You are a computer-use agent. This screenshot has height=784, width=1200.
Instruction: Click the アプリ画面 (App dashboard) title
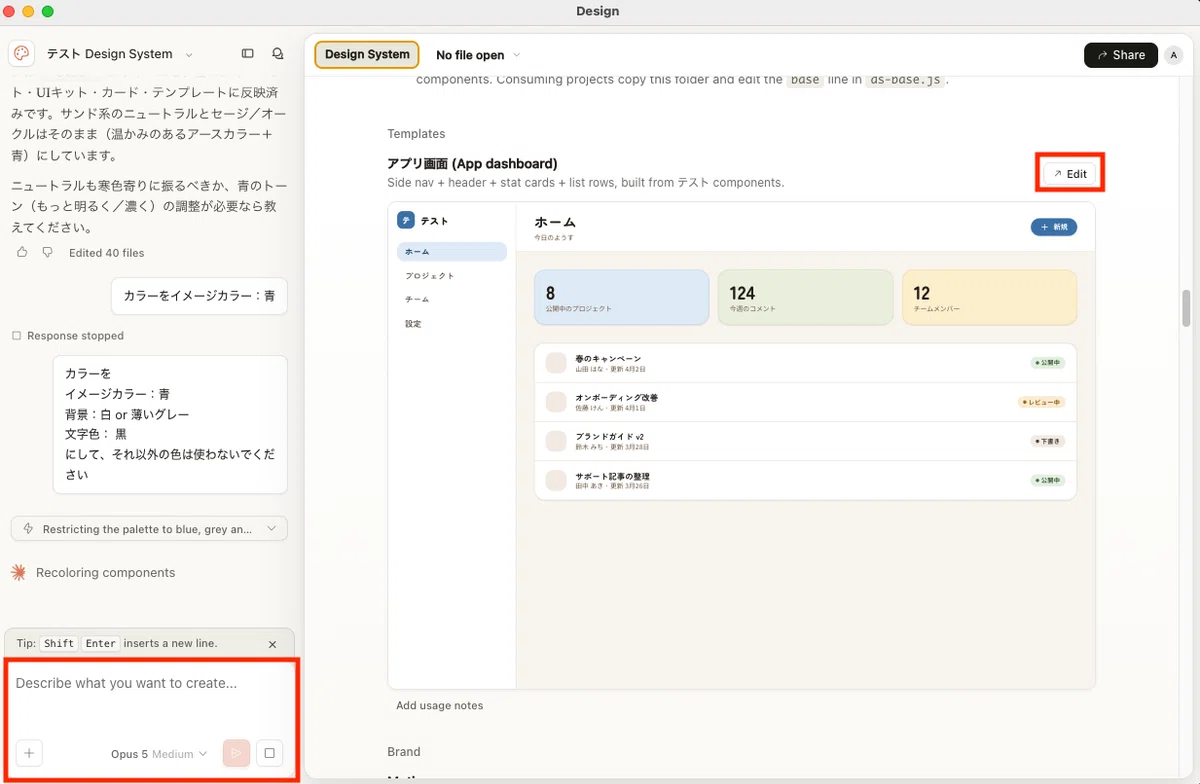(x=472, y=163)
